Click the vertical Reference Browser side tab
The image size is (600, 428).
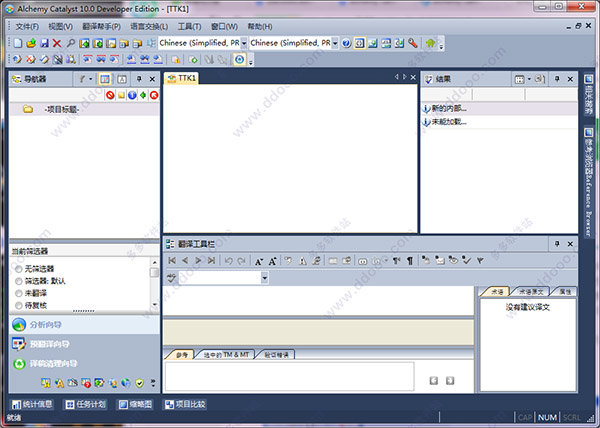point(589,183)
